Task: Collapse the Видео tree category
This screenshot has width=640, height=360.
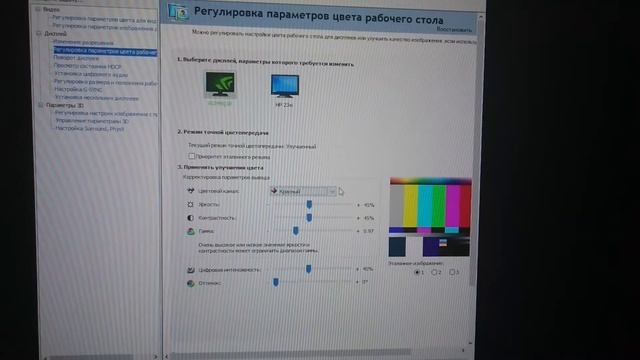Action: (x=38, y=9)
